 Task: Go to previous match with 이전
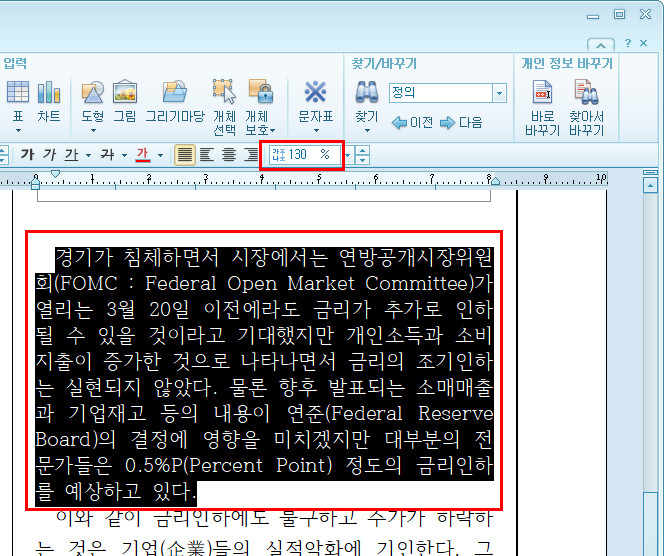pyautogui.click(x=412, y=123)
